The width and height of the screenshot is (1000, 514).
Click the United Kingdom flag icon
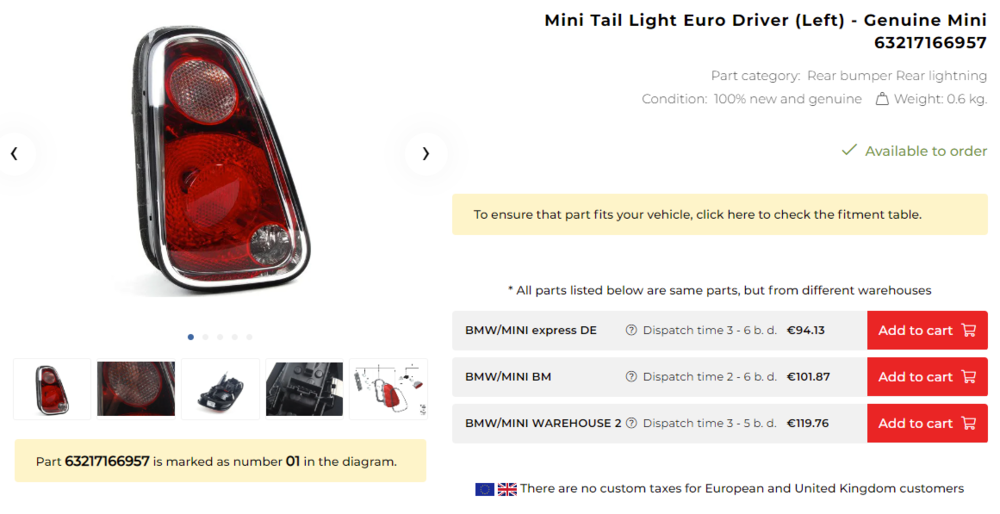[x=507, y=489]
